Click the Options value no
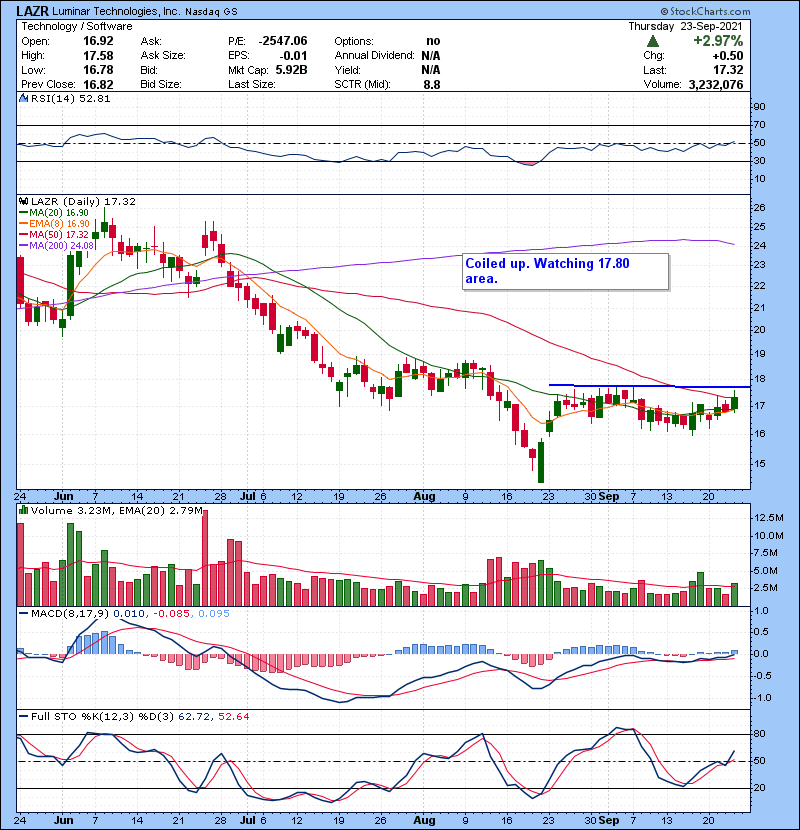 point(433,41)
